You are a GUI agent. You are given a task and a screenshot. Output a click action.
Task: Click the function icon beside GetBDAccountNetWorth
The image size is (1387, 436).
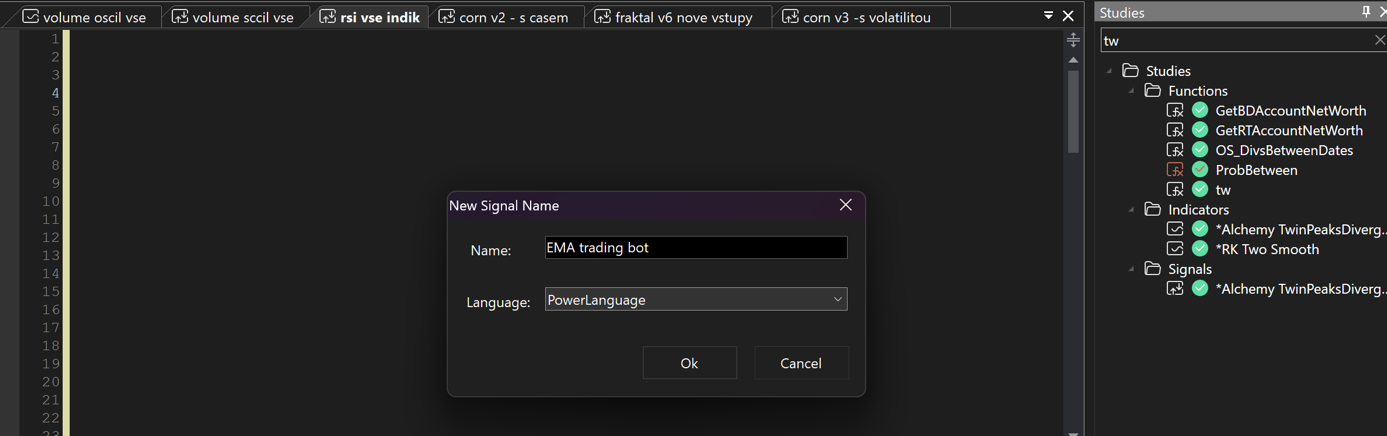(x=1175, y=110)
